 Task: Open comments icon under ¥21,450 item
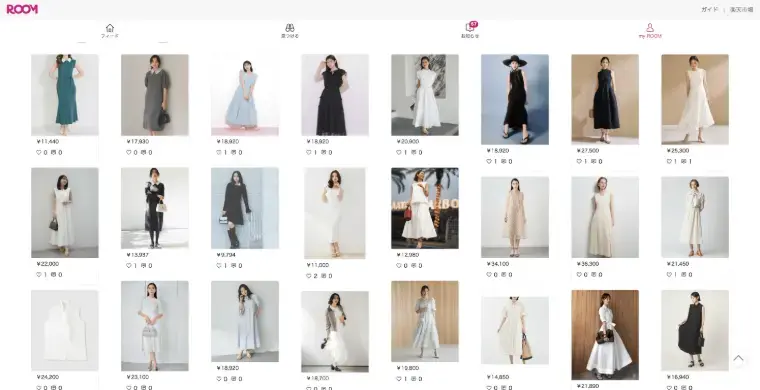(684, 274)
